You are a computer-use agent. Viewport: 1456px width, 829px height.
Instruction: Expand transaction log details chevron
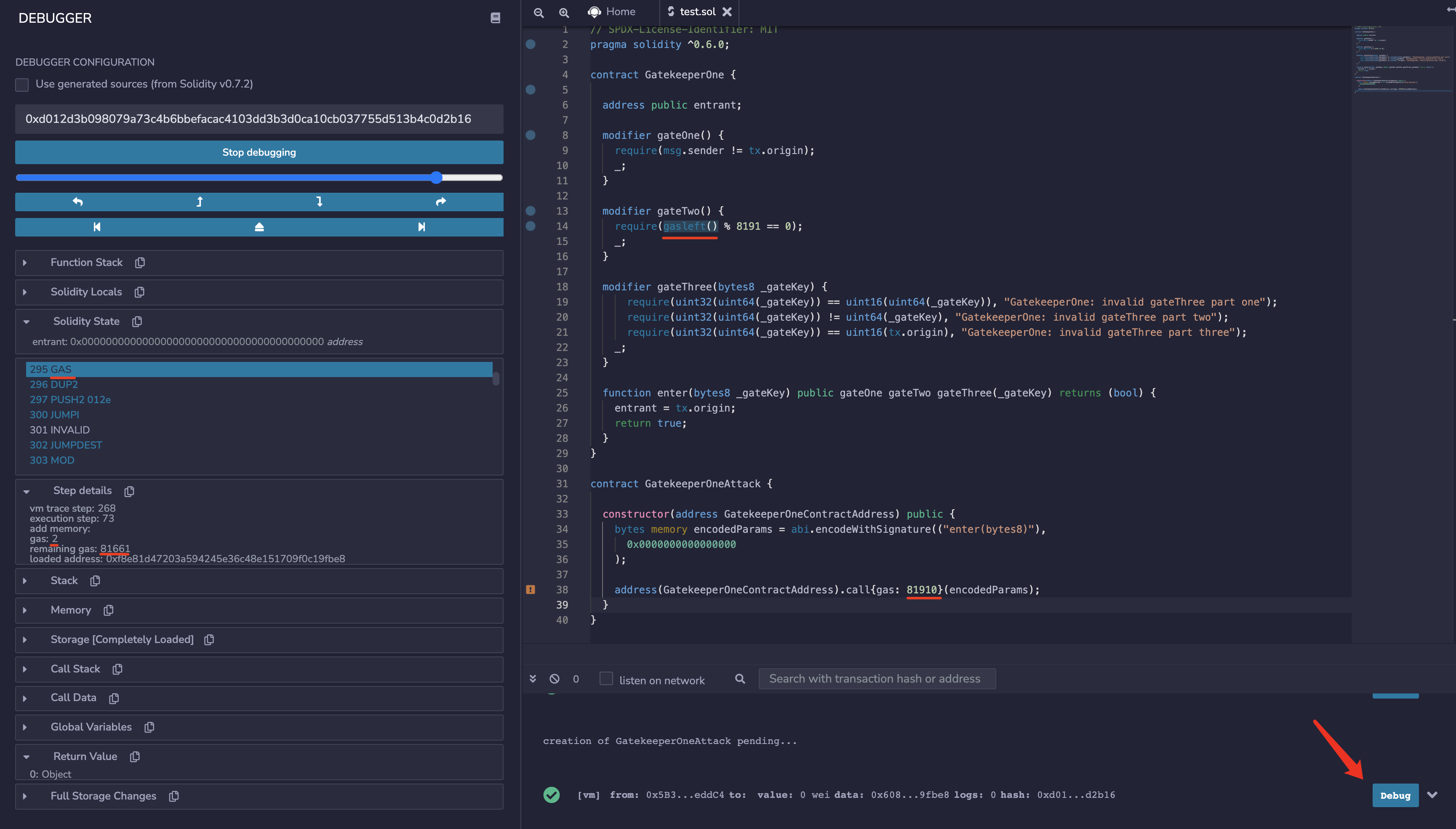(x=1432, y=795)
